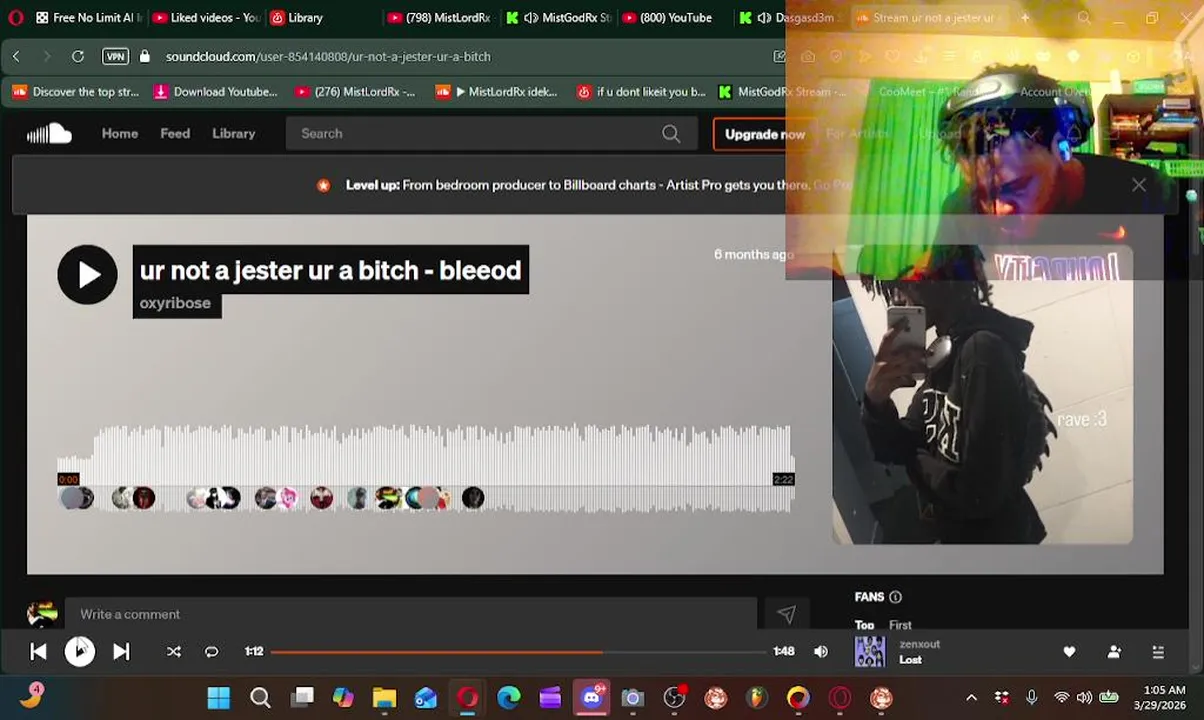Image resolution: width=1204 pixels, height=720 pixels.
Task: Reload the current page
Action: click(78, 56)
